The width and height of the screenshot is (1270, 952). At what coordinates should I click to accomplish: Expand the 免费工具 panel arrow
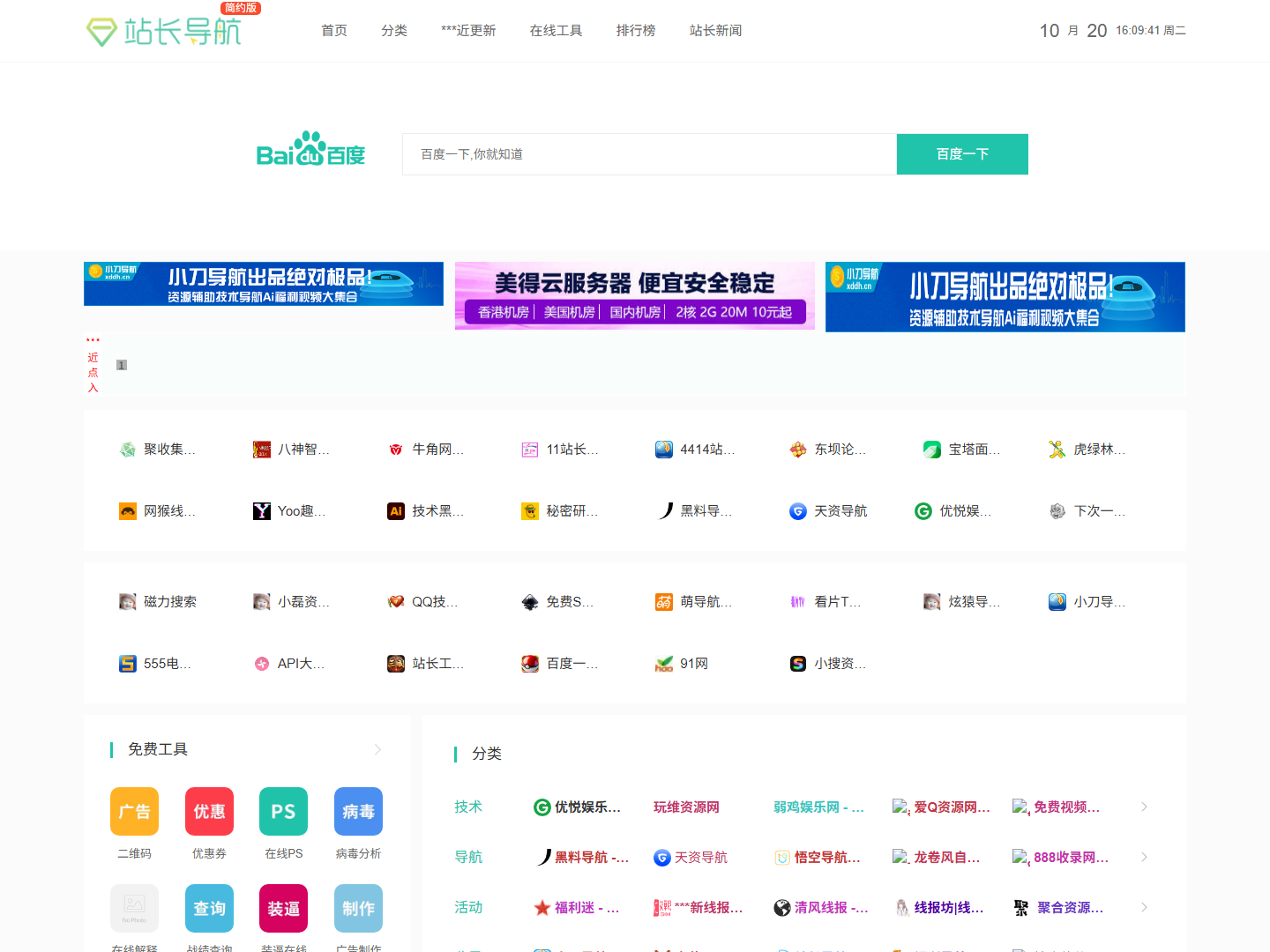click(x=377, y=749)
